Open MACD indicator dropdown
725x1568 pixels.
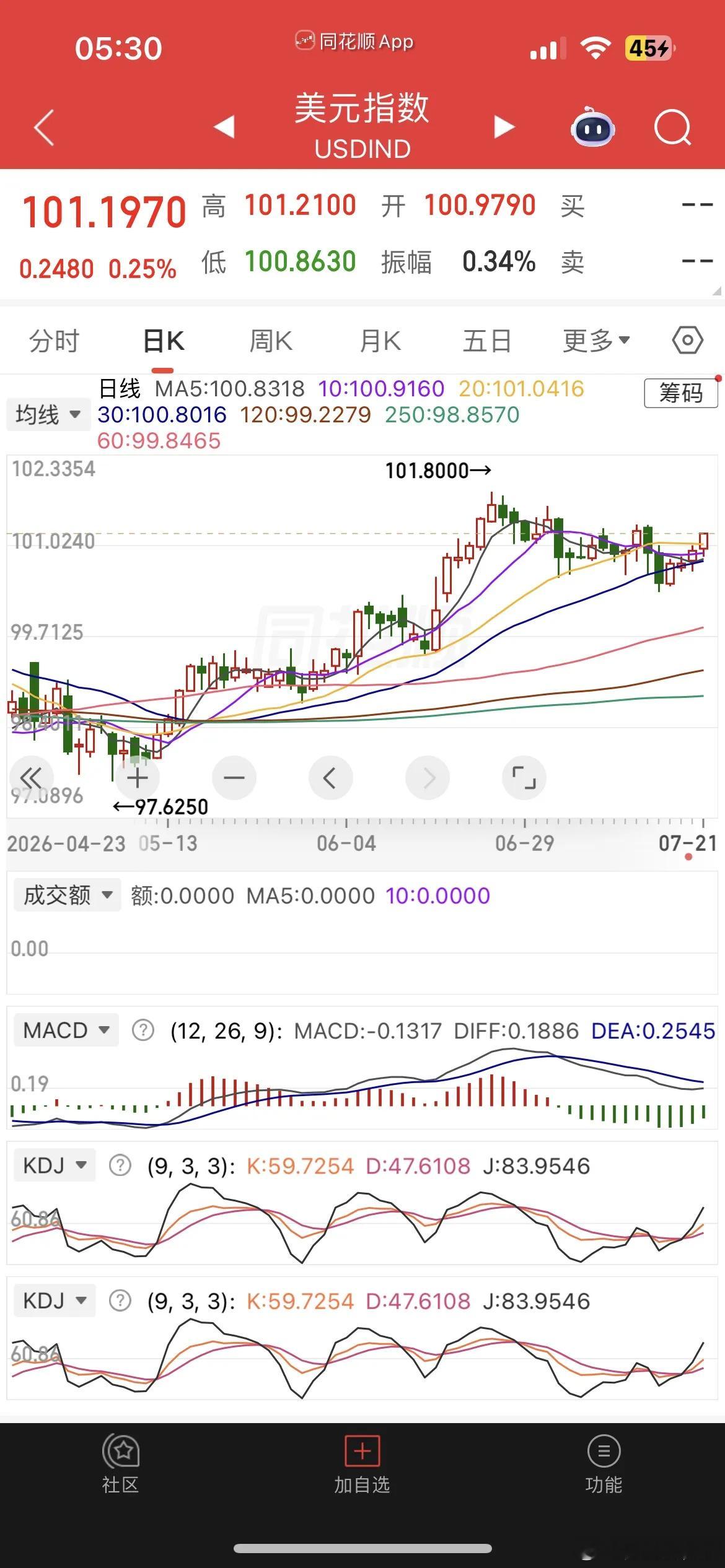66,1030
